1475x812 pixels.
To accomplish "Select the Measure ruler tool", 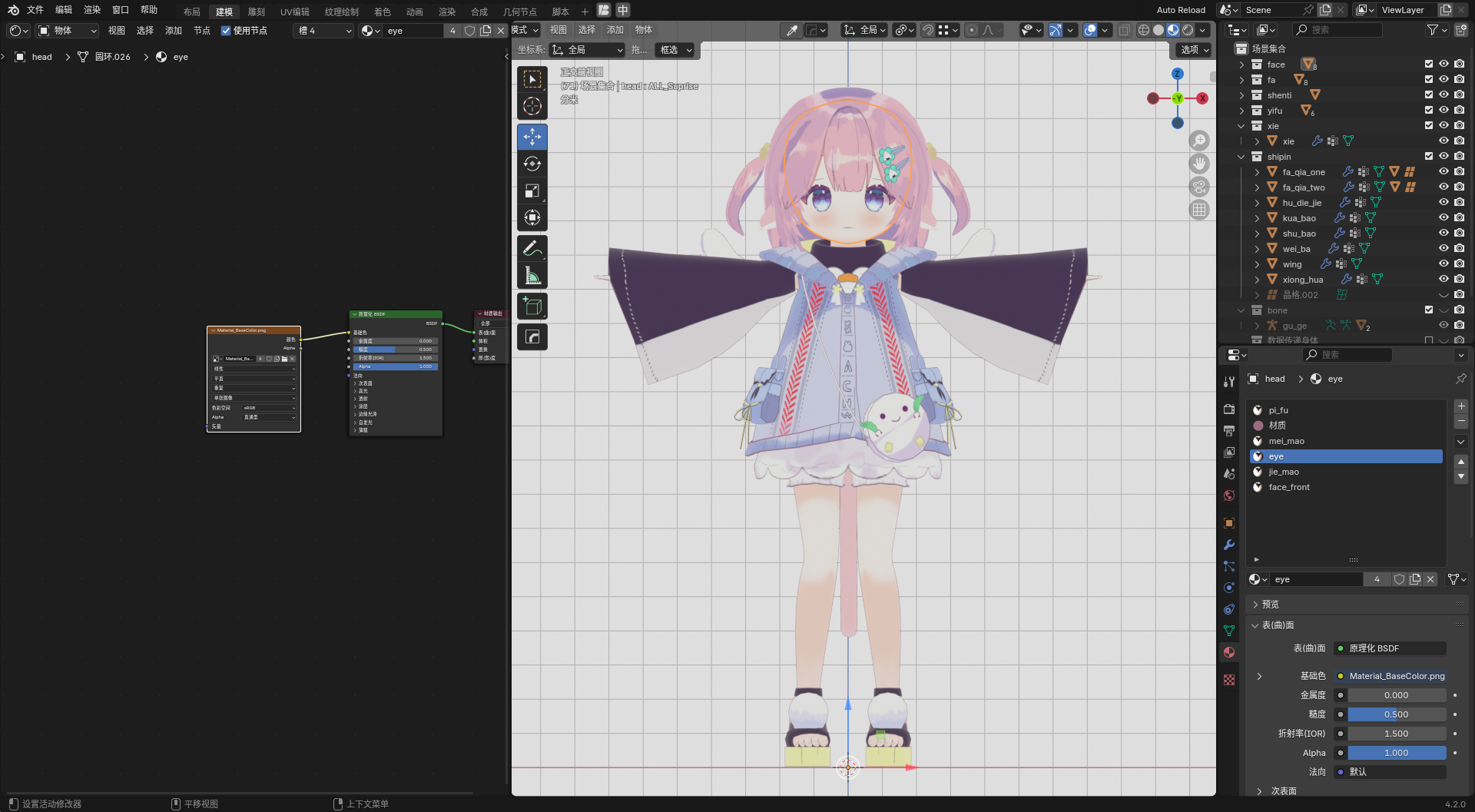I will click(x=532, y=275).
